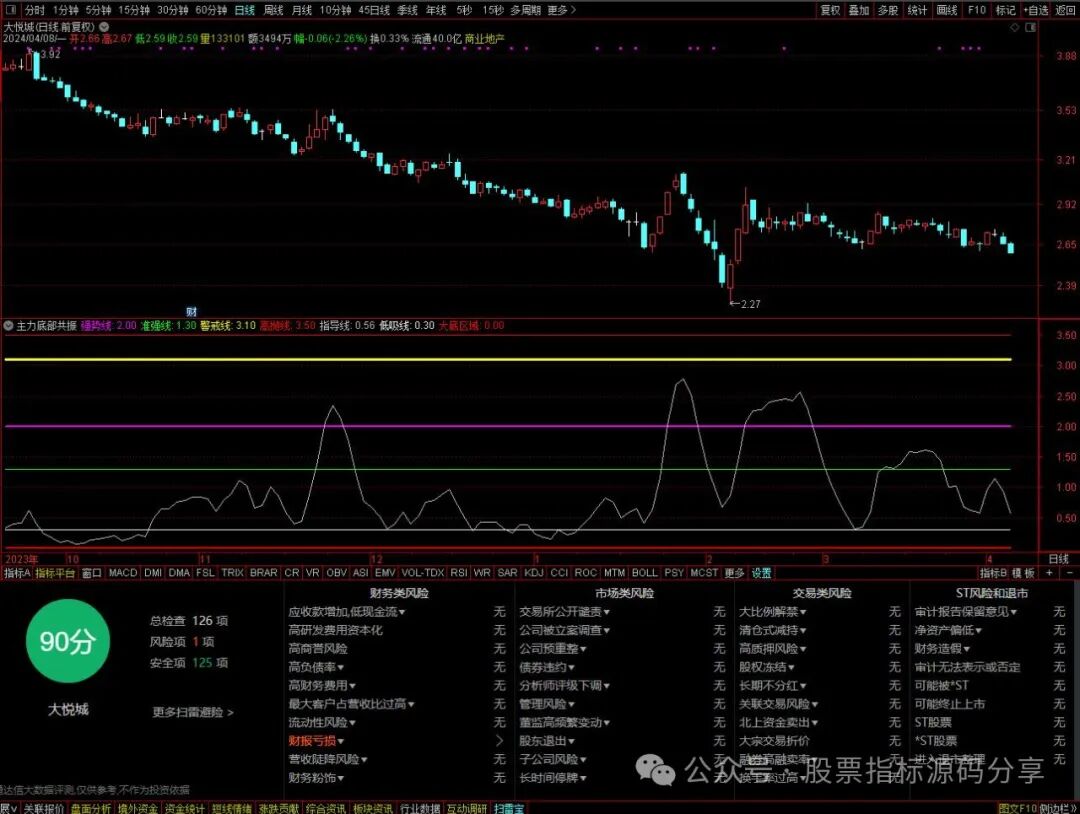Screen dimensions: 1080x814
Task: Open the 行业数据 bottom tab
Action: tap(420, 808)
